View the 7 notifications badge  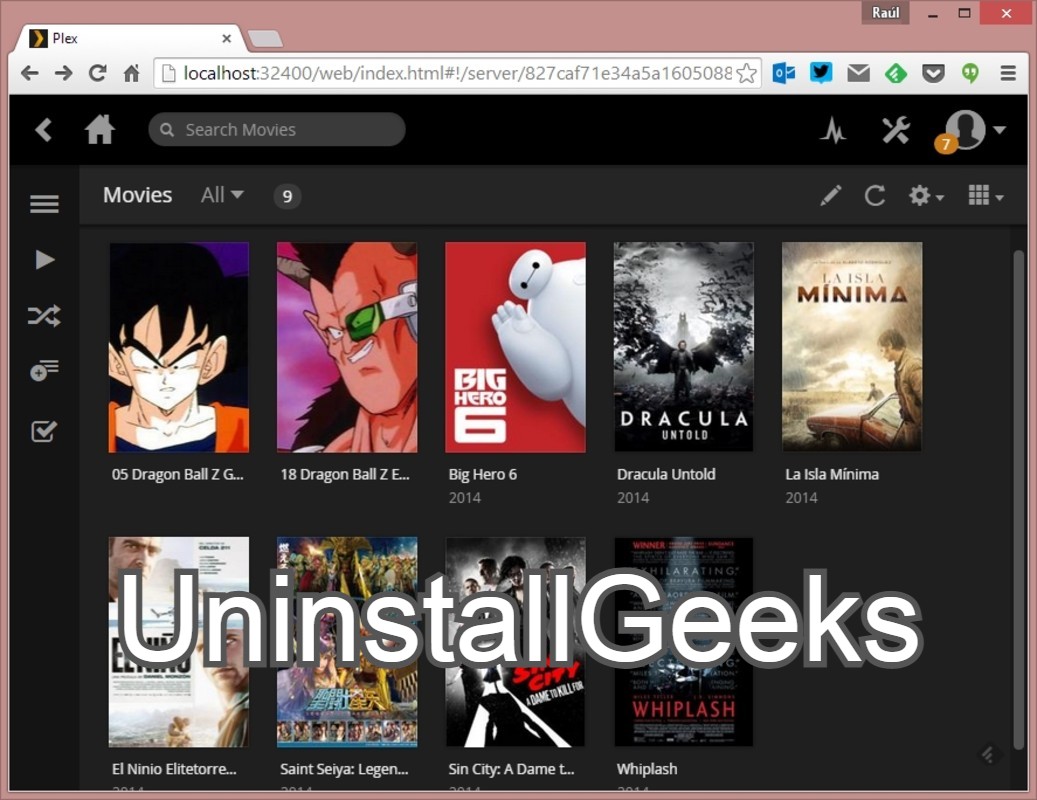point(946,143)
